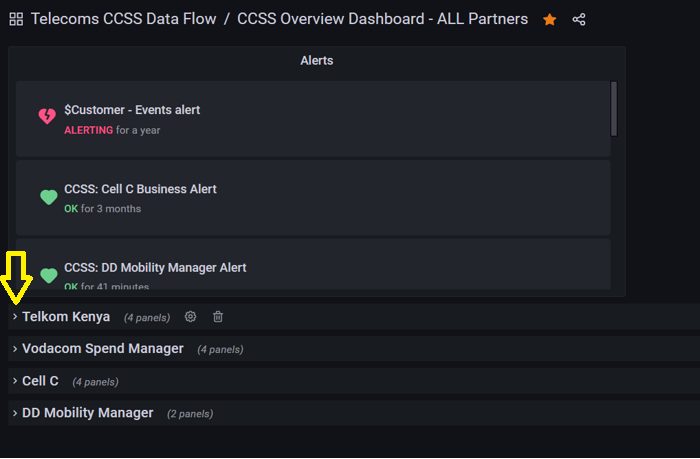The height and width of the screenshot is (459, 700).
Task: Expand the Vodacom Spend Manager row chevron
Action: [15, 349]
